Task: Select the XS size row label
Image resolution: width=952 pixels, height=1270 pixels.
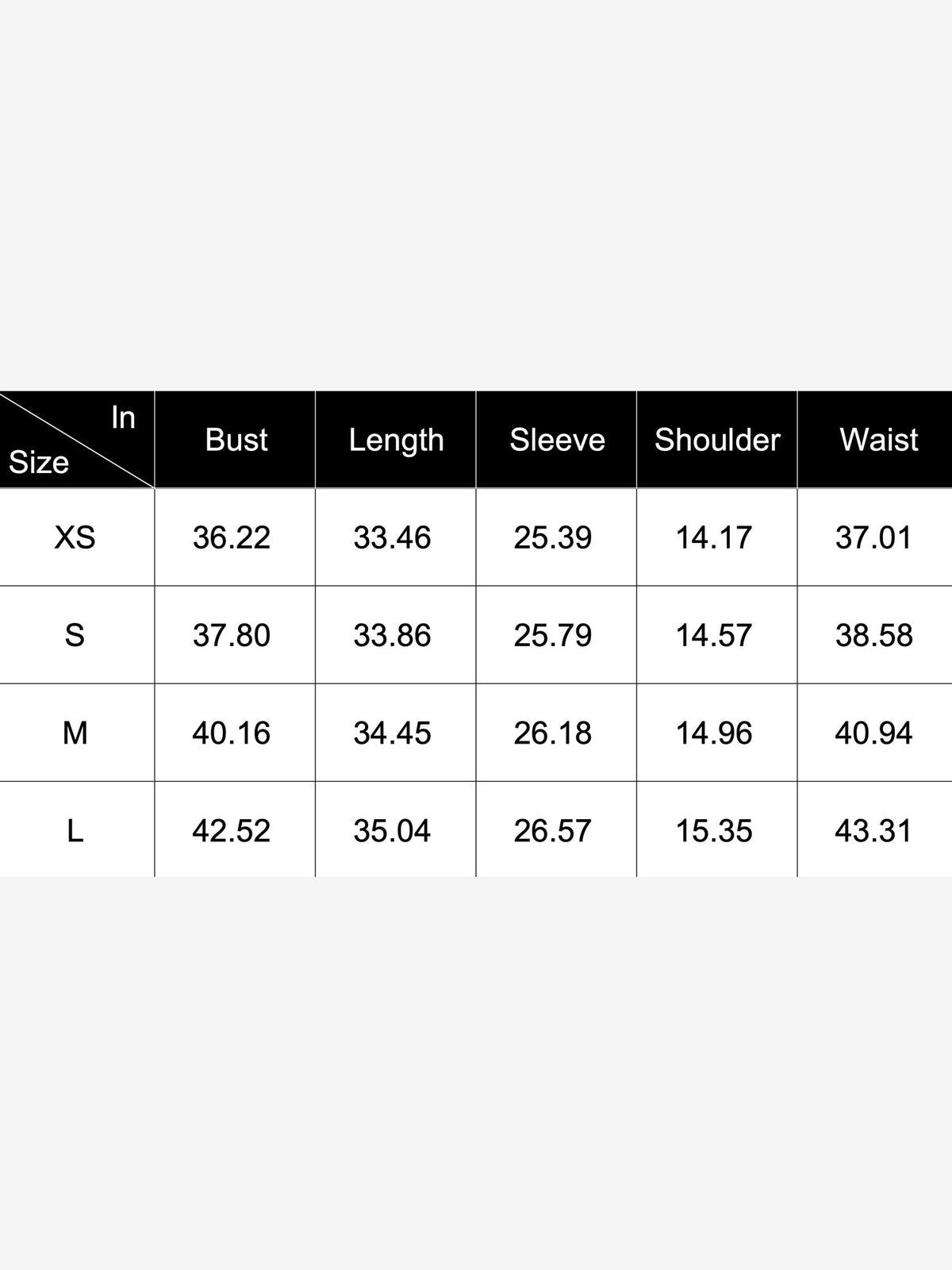Action: point(75,537)
